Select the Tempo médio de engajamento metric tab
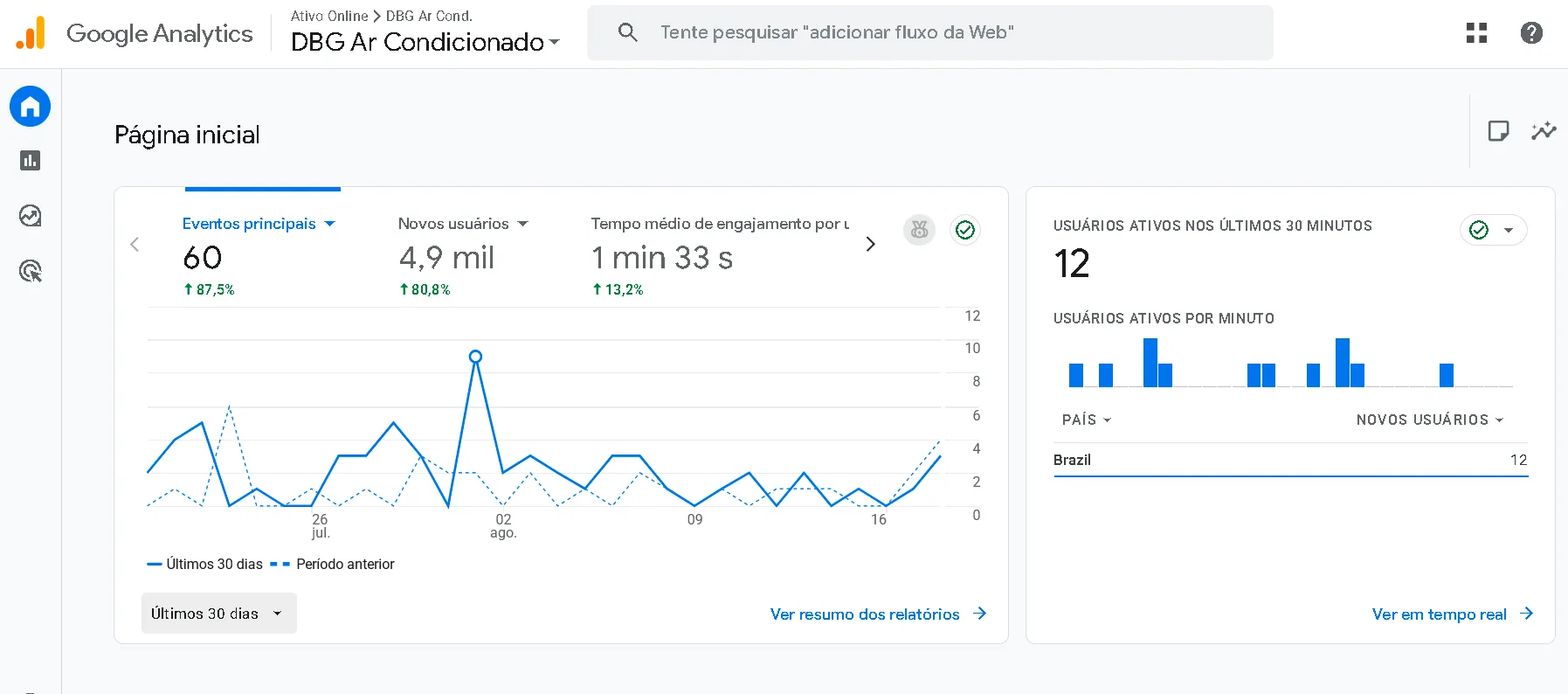Image resolution: width=1568 pixels, height=694 pixels. coord(720,224)
